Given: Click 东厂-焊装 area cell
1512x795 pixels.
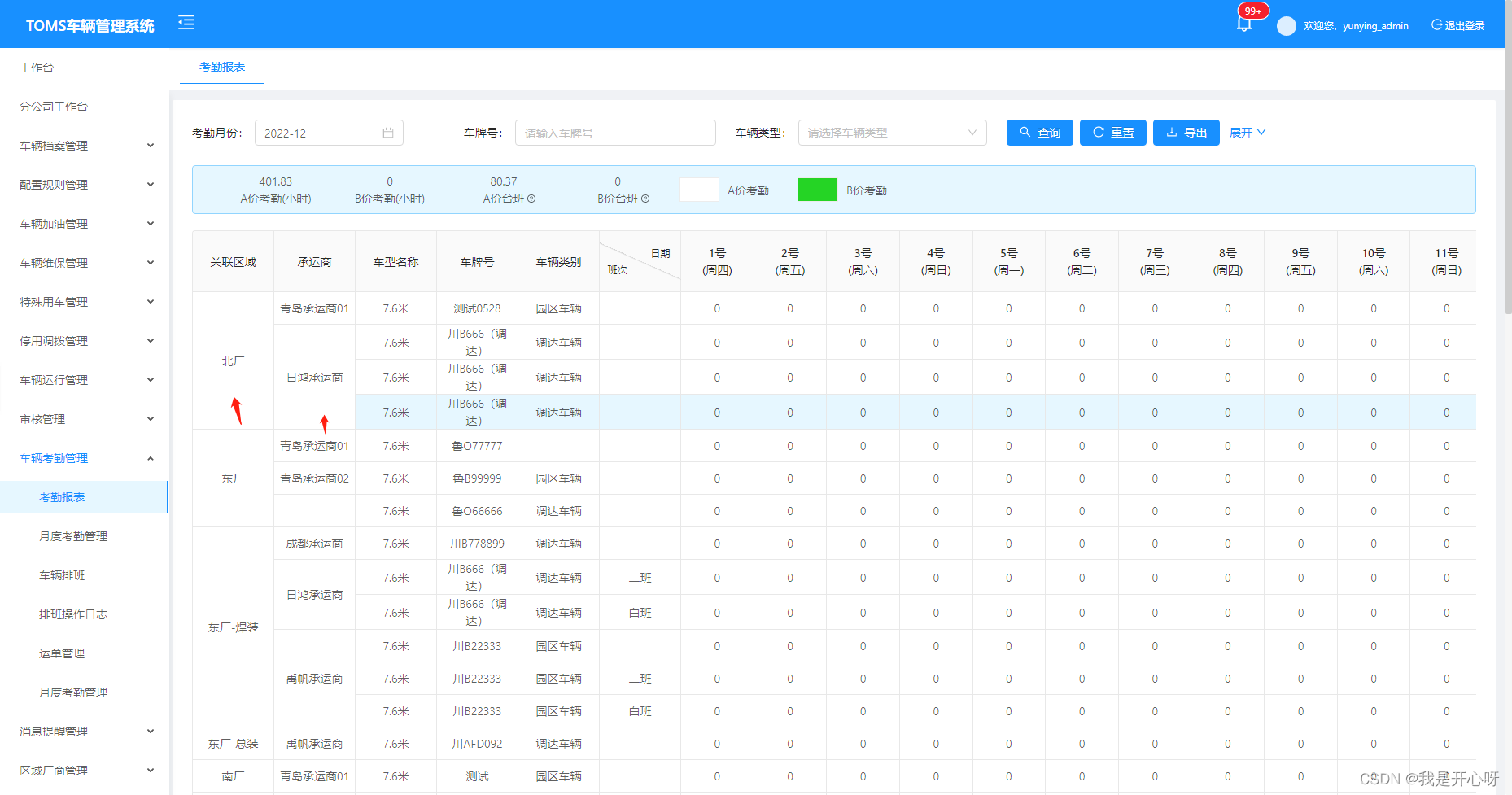Looking at the screenshot, I should (233, 627).
